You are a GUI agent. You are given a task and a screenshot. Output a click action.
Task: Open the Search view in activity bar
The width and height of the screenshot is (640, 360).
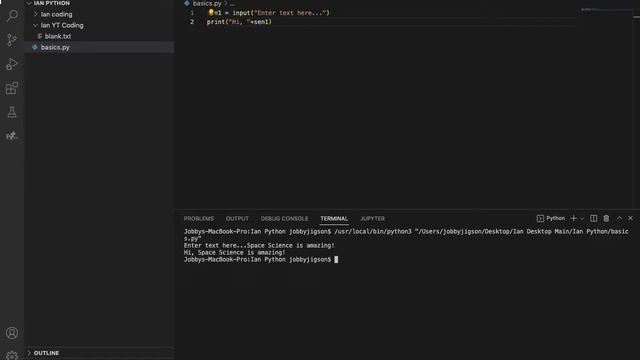12,16
